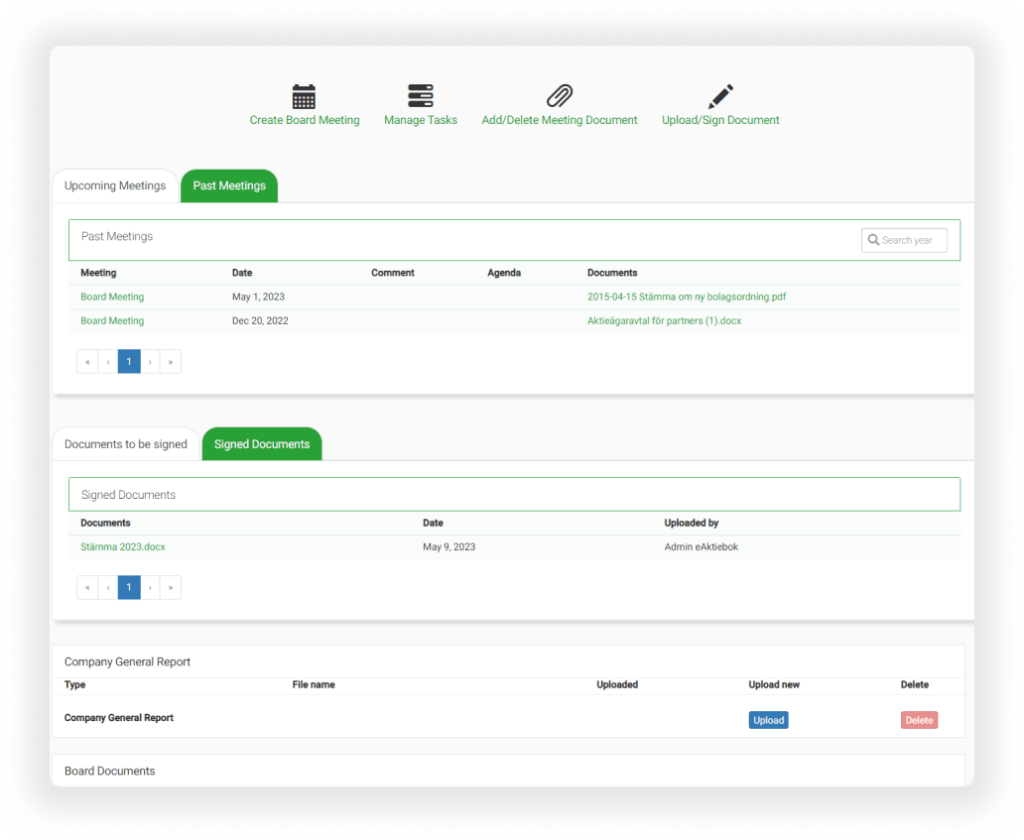Click the May 1, 2023 date cell
Image resolution: width=1024 pixels, height=840 pixels.
click(258, 297)
